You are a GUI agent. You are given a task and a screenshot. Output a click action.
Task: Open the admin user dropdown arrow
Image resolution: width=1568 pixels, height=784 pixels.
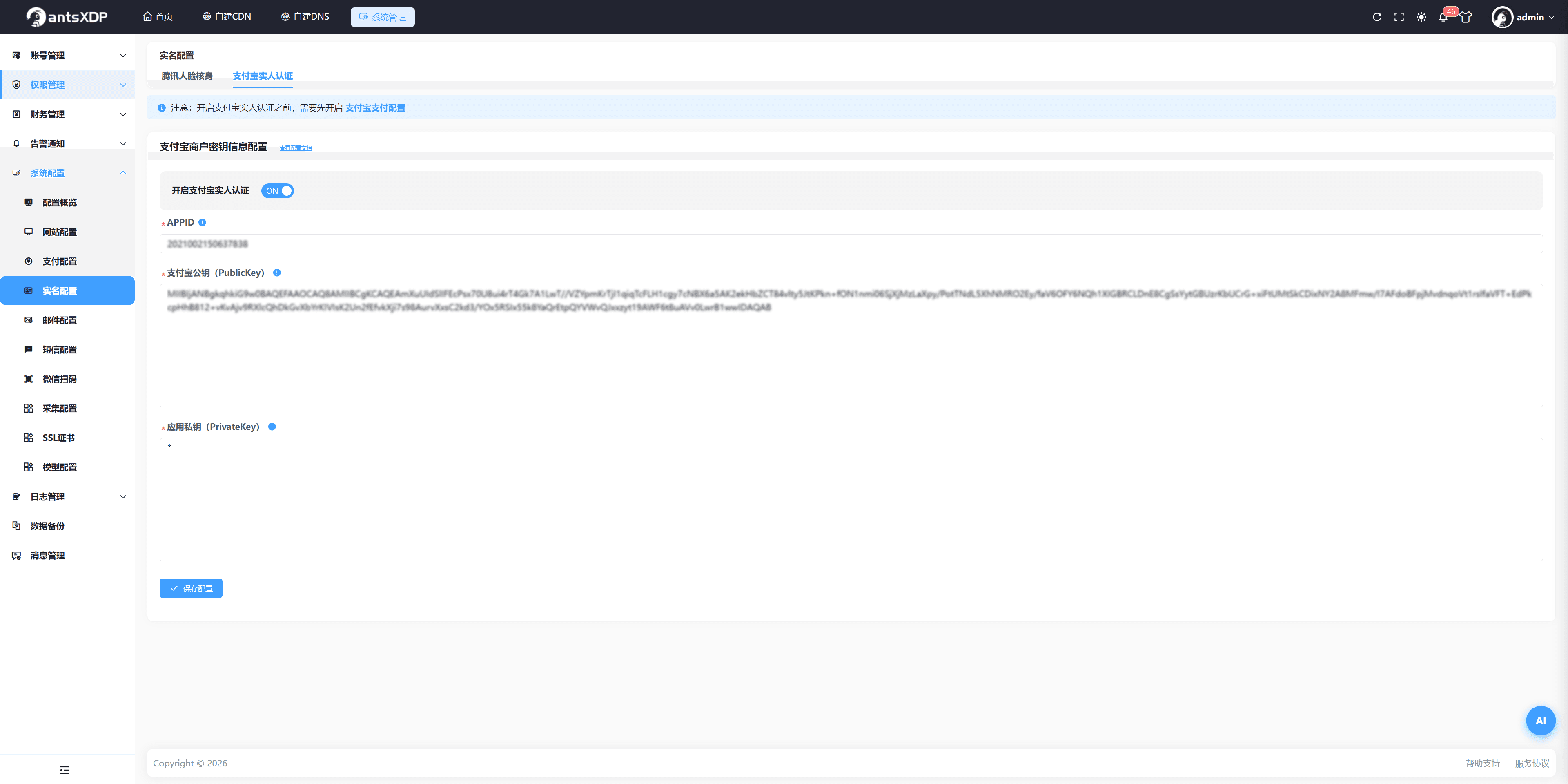coord(1551,17)
